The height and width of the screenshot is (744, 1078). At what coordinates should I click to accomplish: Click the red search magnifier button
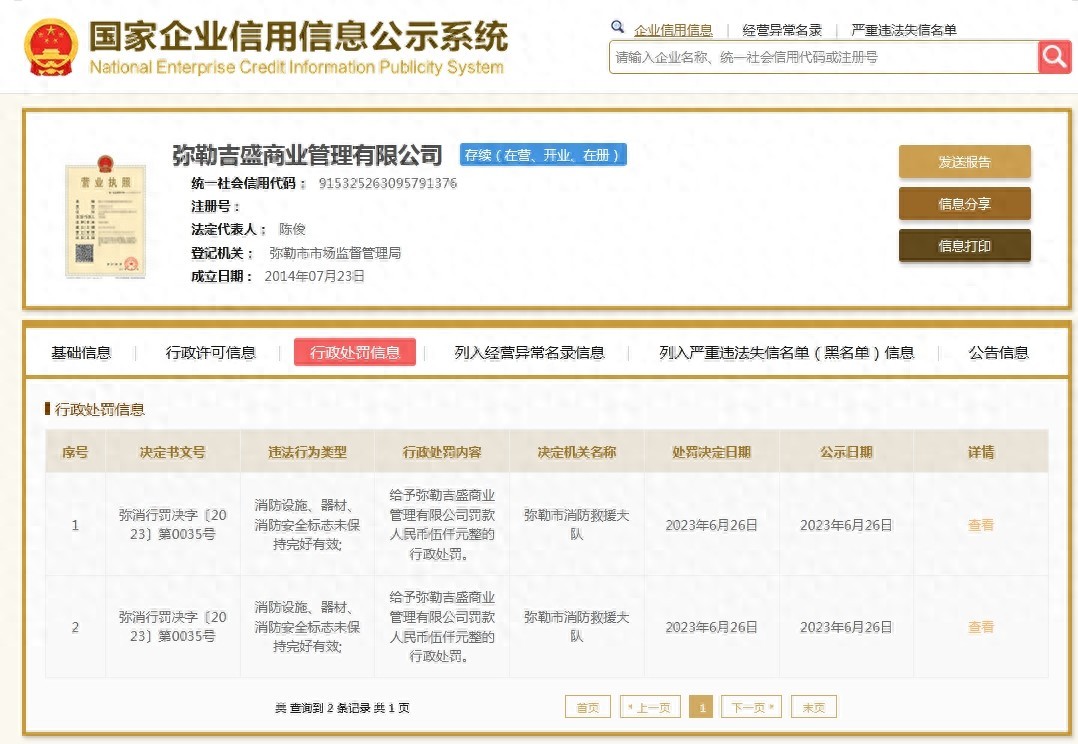(1054, 57)
